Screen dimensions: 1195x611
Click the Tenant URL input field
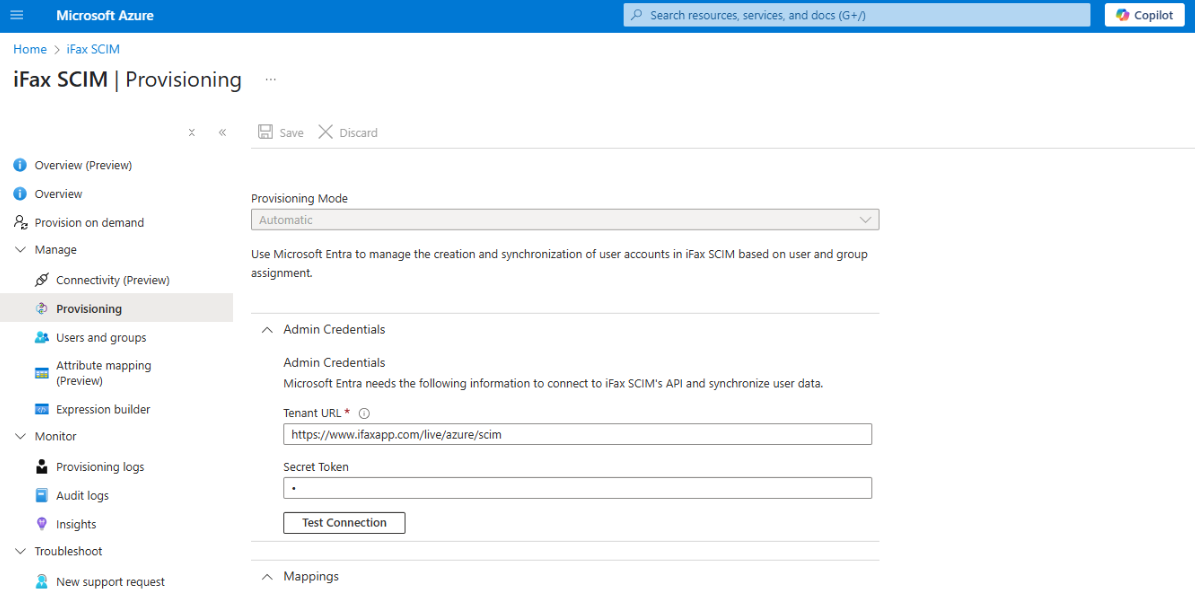[x=577, y=434]
